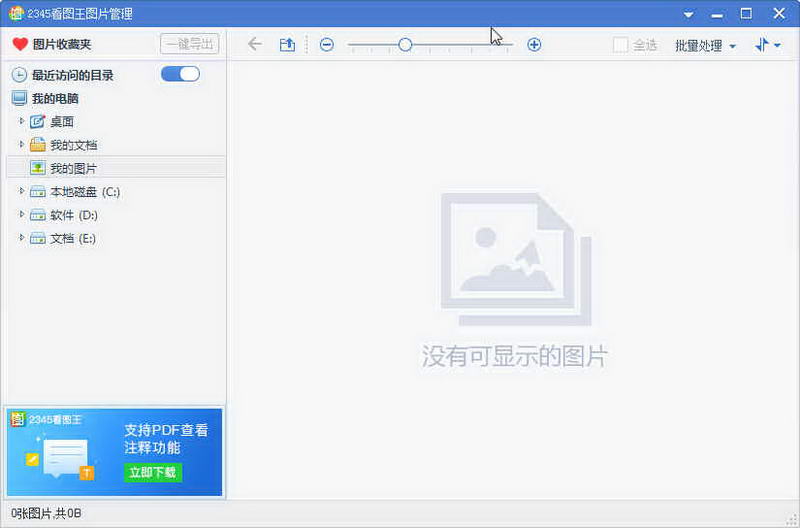Click the zoom in plus icon

[534, 44]
